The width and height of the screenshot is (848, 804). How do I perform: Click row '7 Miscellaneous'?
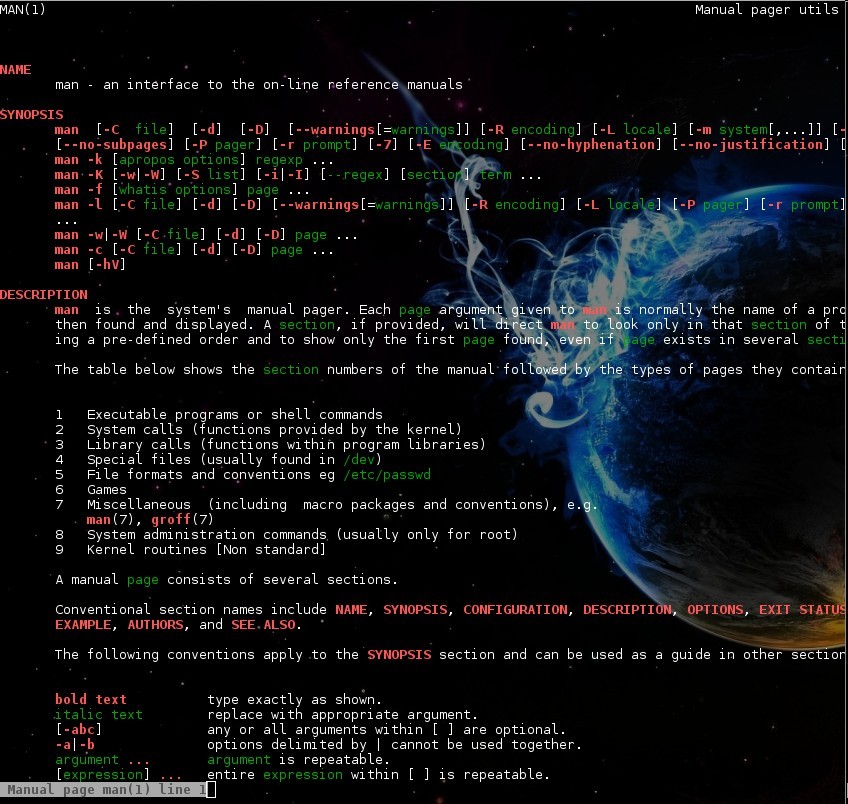click(326, 504)
